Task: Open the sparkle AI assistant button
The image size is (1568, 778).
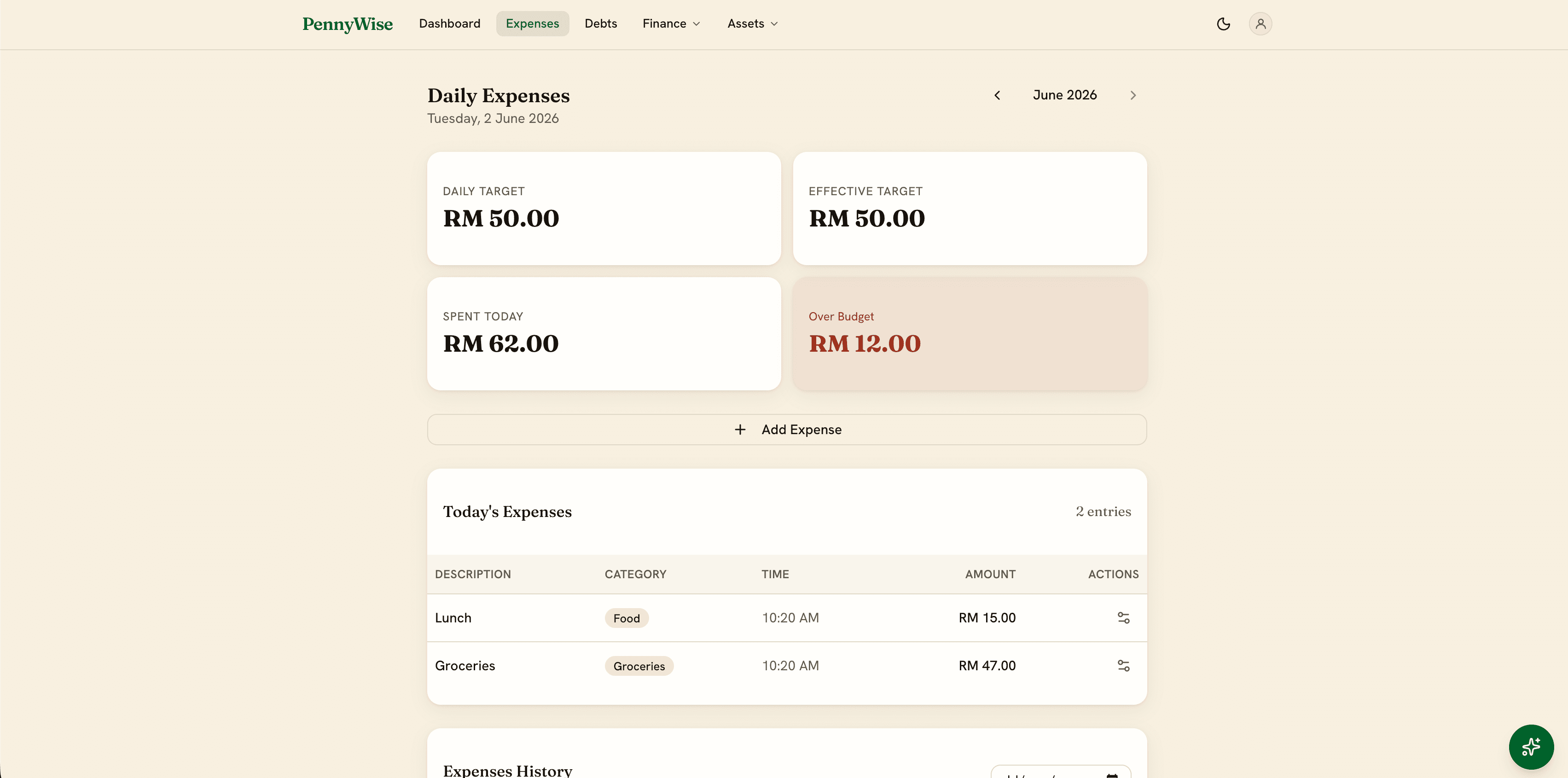Action: [1531, 746]
